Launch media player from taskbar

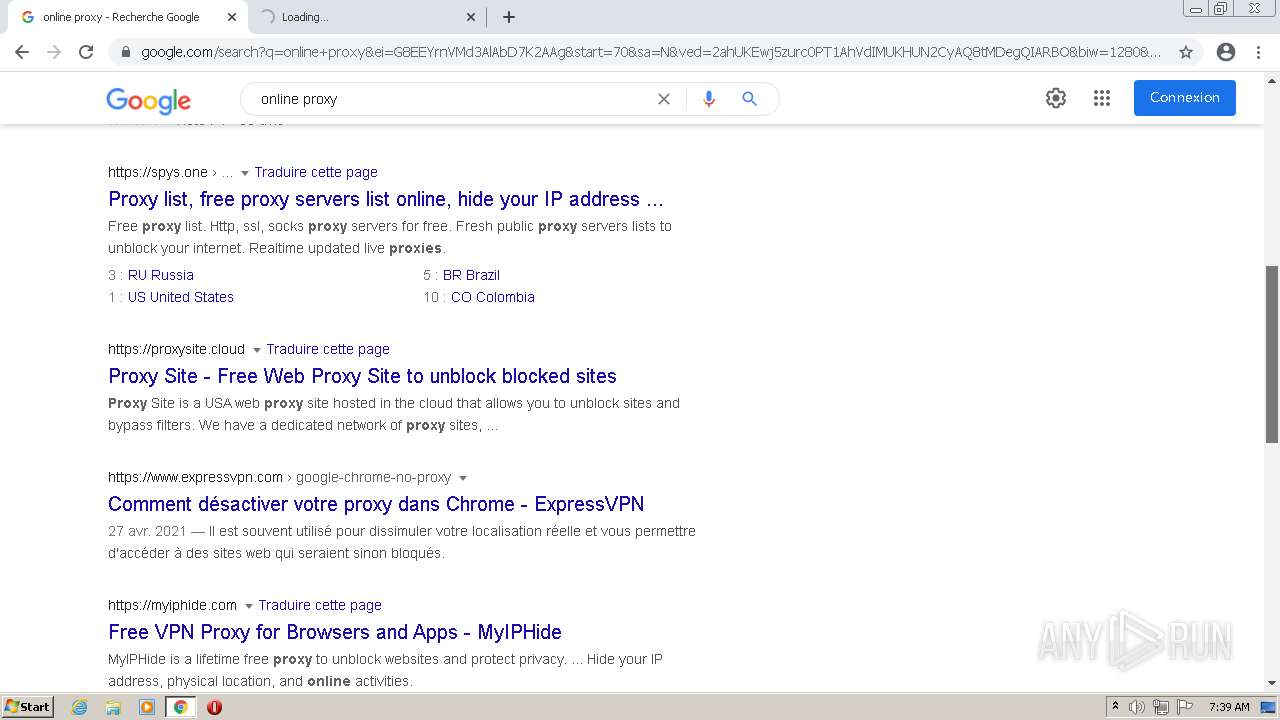[147, 707]
